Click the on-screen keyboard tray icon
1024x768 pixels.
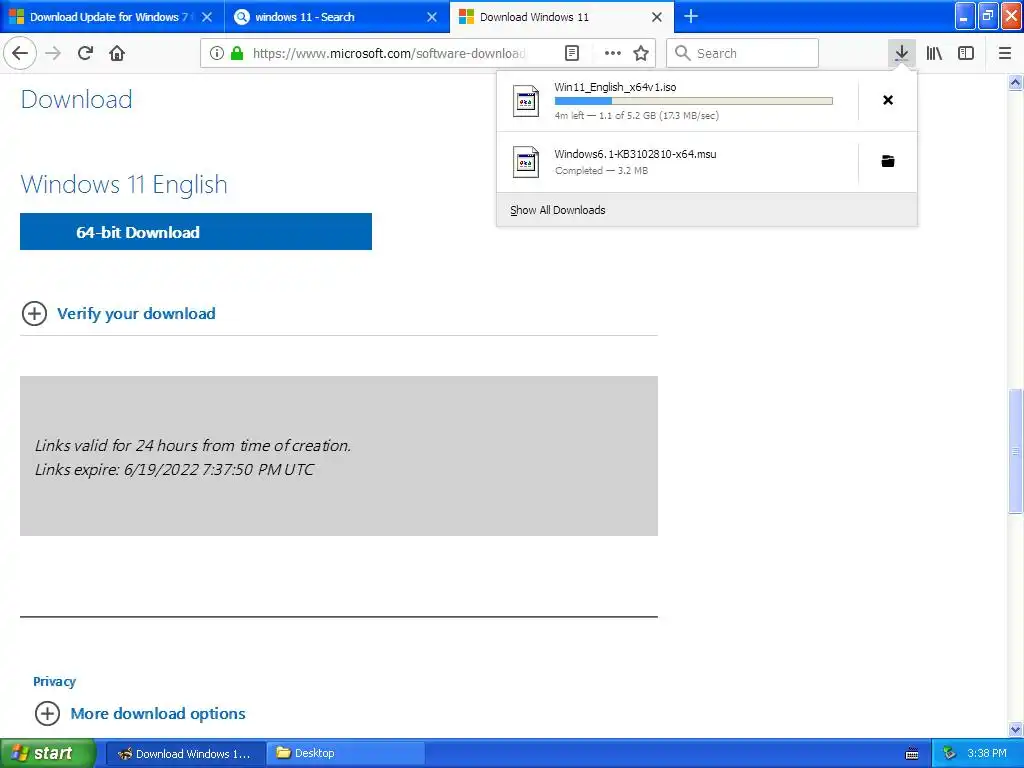pos(912,754)
